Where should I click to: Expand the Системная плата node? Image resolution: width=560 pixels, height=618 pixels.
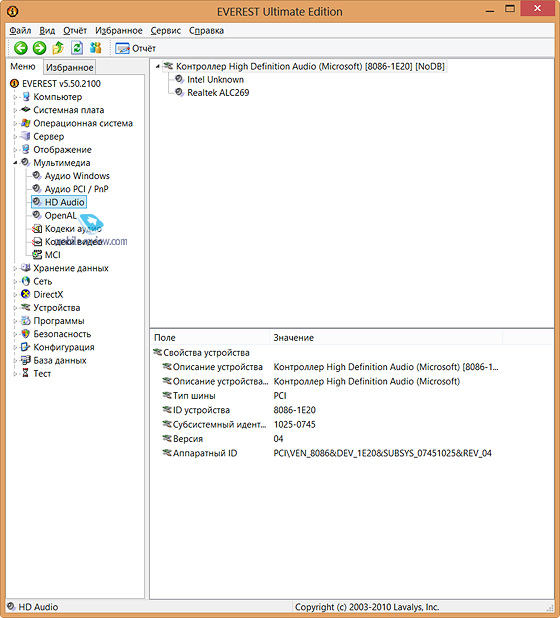pos(15,110)
